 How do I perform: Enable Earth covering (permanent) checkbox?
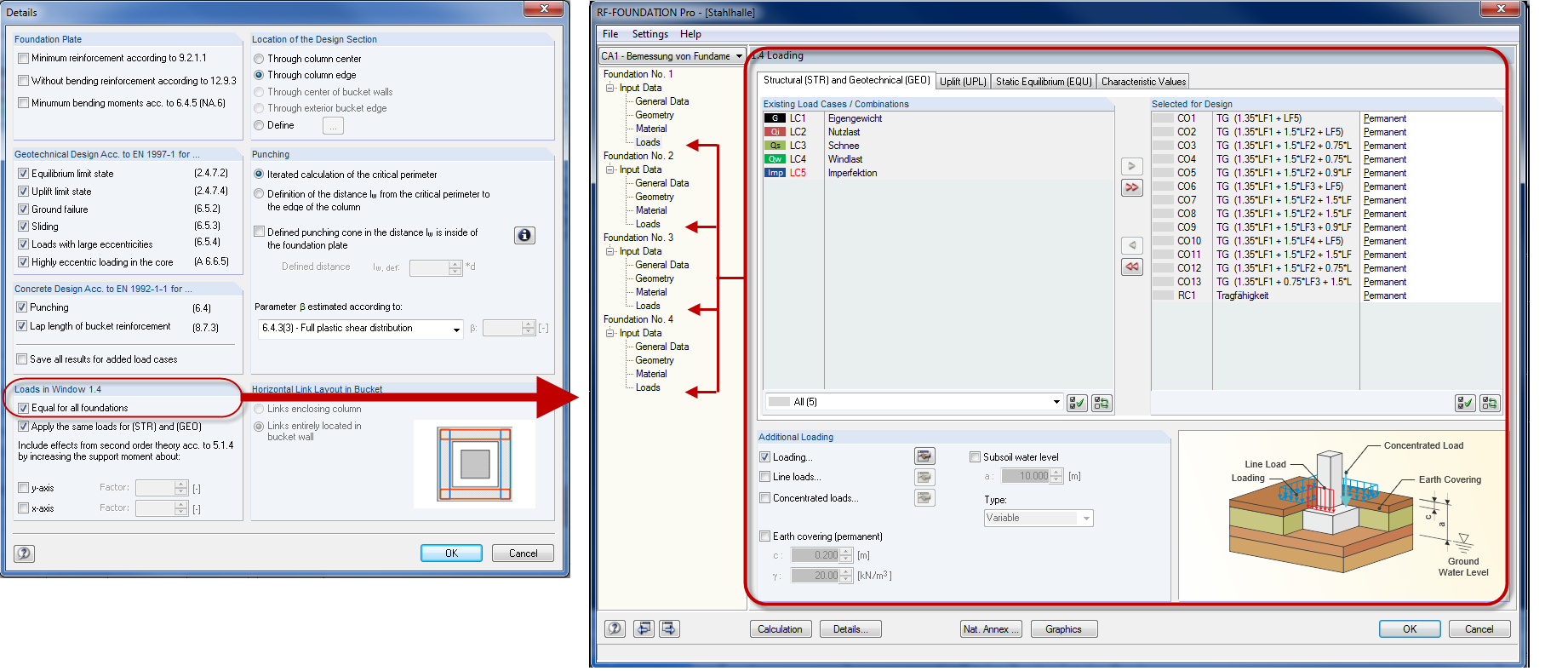[764, 536]
